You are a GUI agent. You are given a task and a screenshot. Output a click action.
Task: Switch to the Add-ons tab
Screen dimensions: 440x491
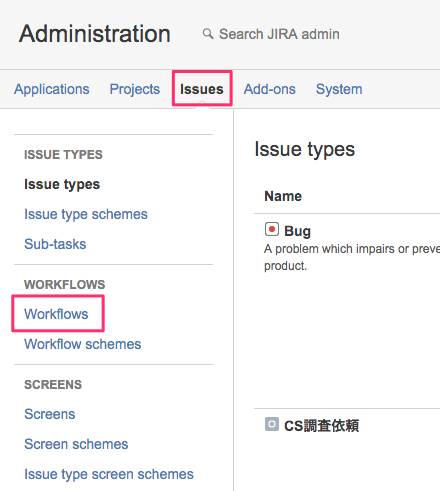point(269,89)
